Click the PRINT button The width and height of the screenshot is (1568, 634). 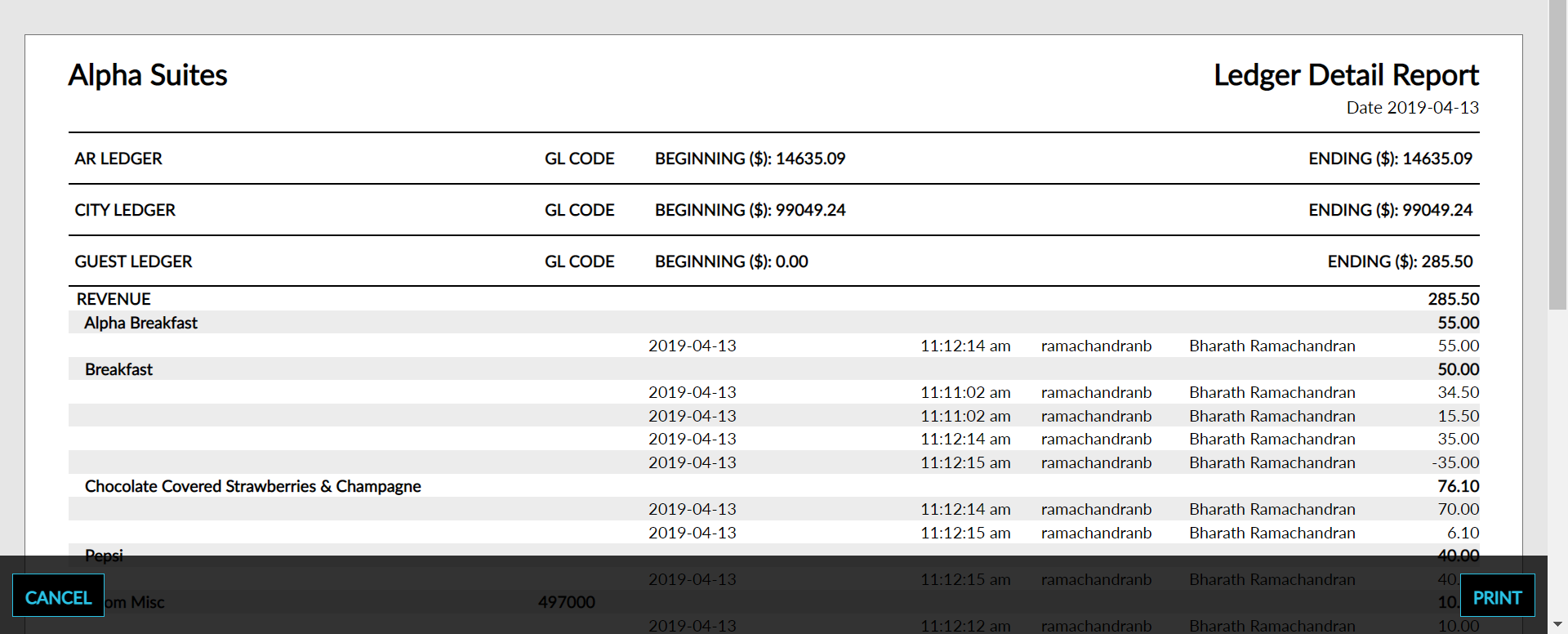point(1497,596)
